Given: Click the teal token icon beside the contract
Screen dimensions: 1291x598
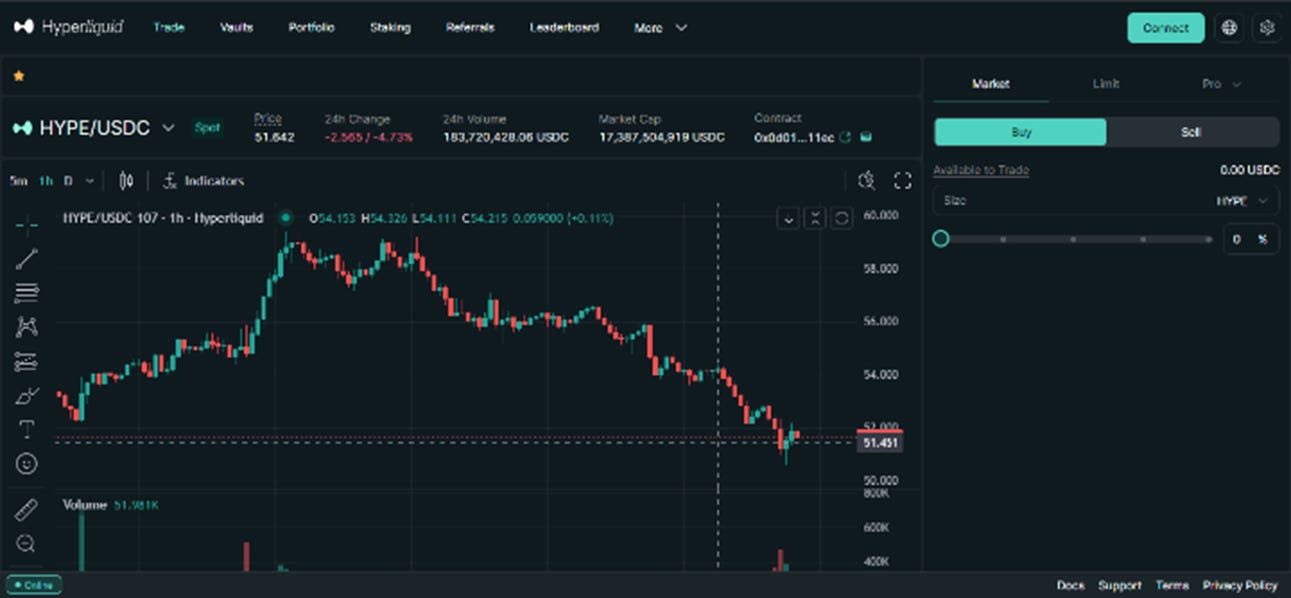Looking at the screenshot, I should (x=866, y=137).
